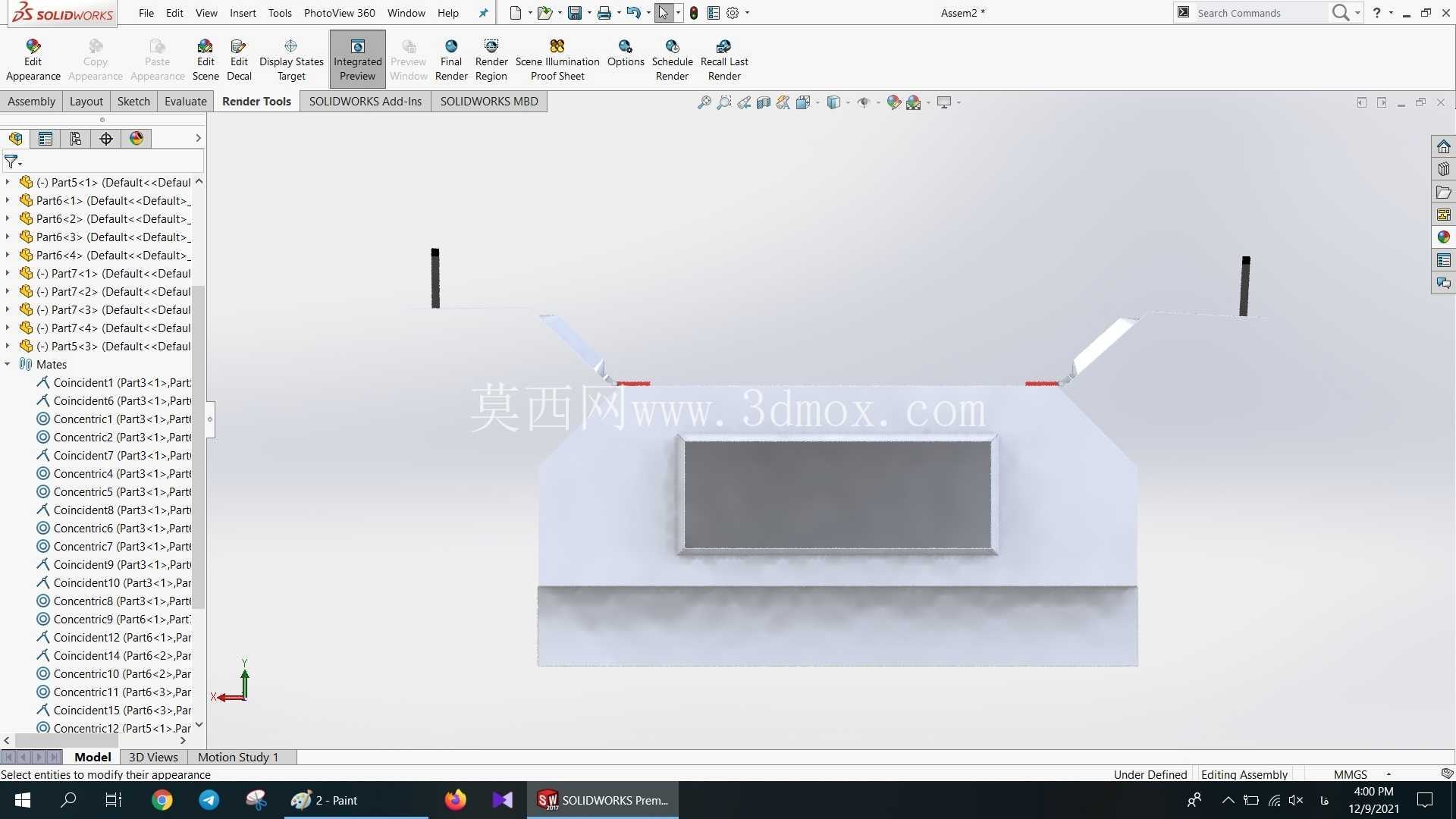Toggle the Integrated Preview button

[357, 59]
